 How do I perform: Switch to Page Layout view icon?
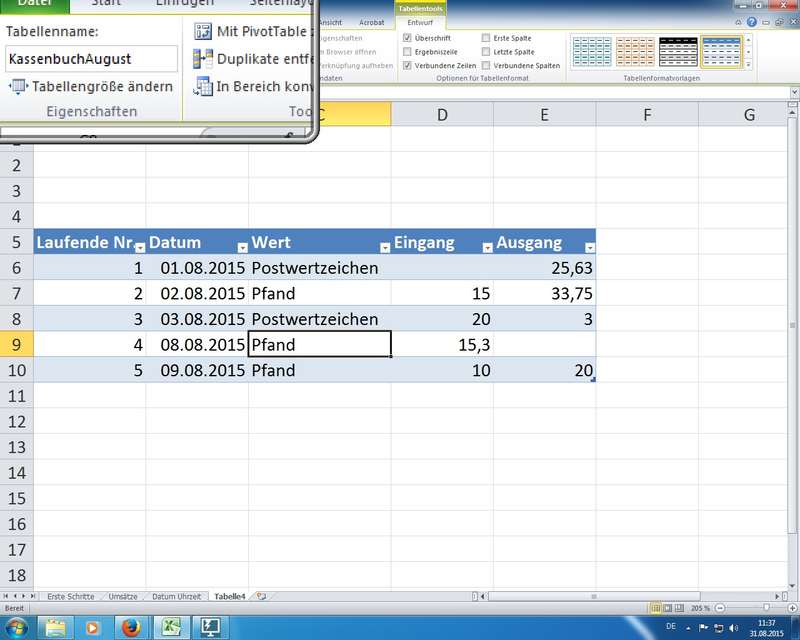click(667, 608)
